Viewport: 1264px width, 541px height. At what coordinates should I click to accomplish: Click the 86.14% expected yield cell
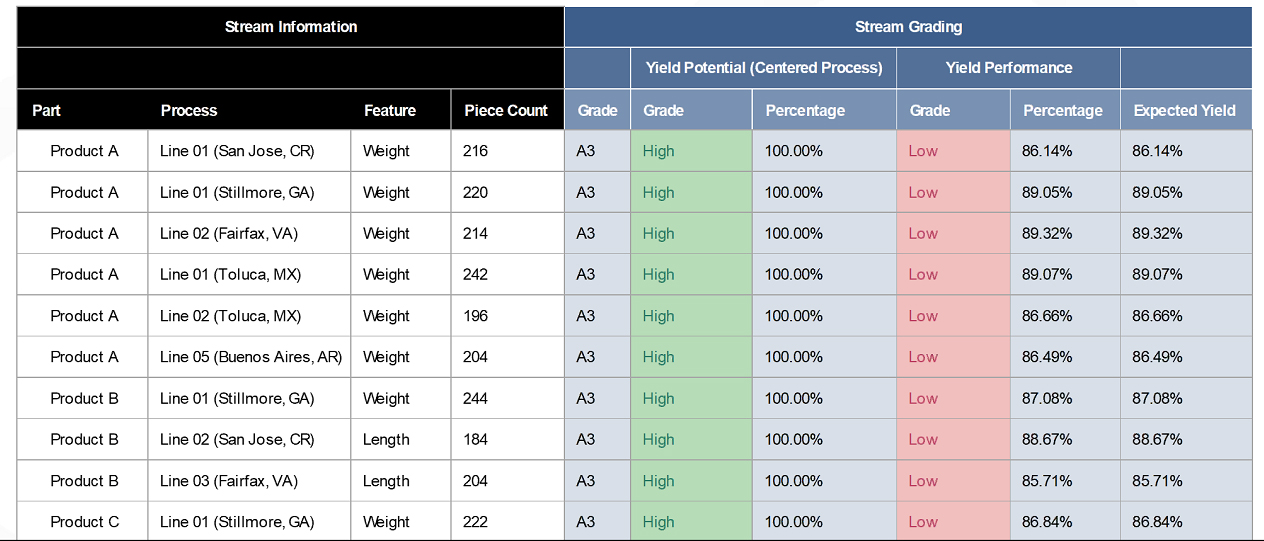click(x=1157, y=151)
